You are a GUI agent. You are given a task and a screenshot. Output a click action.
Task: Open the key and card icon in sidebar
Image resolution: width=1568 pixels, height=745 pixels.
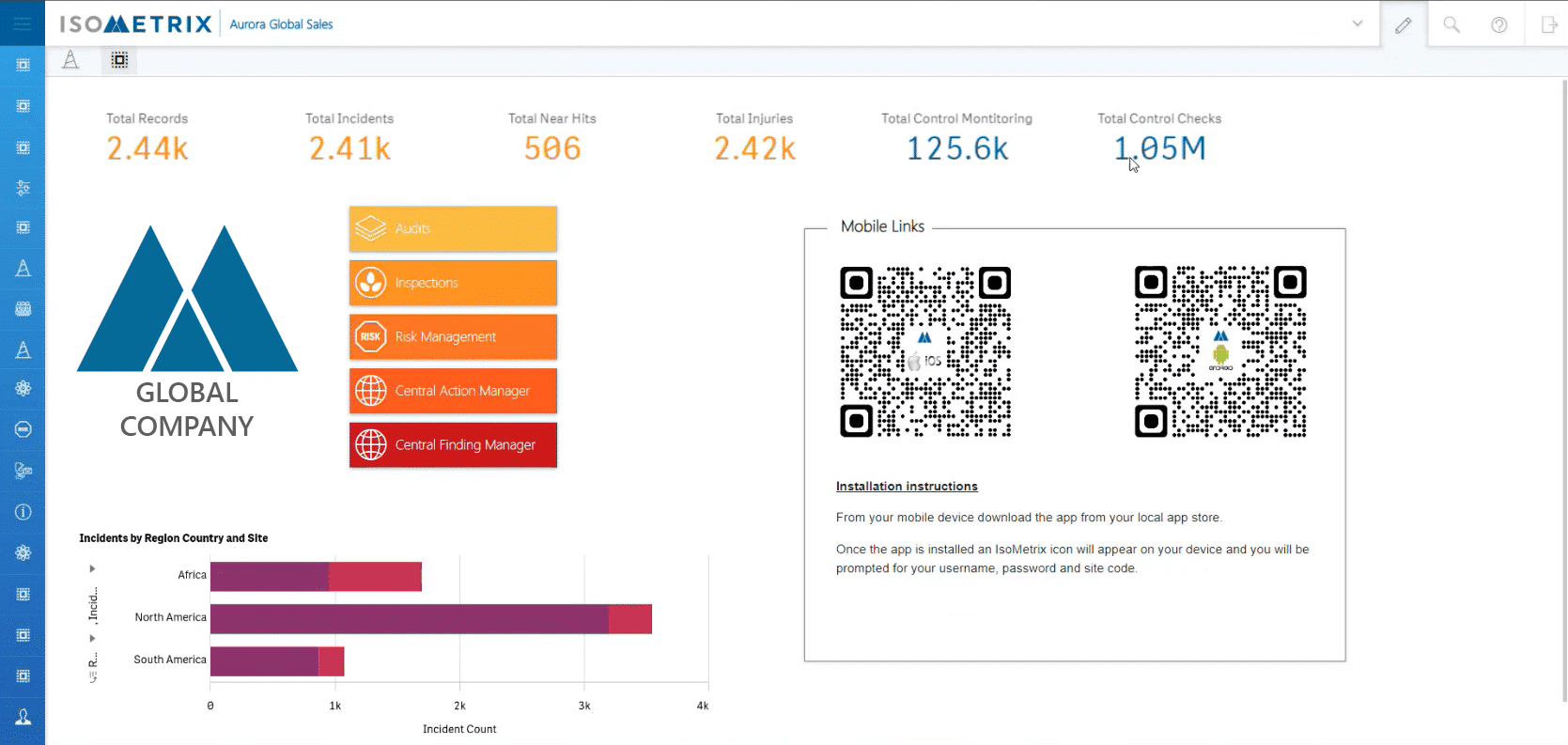[x=23, y=471]
